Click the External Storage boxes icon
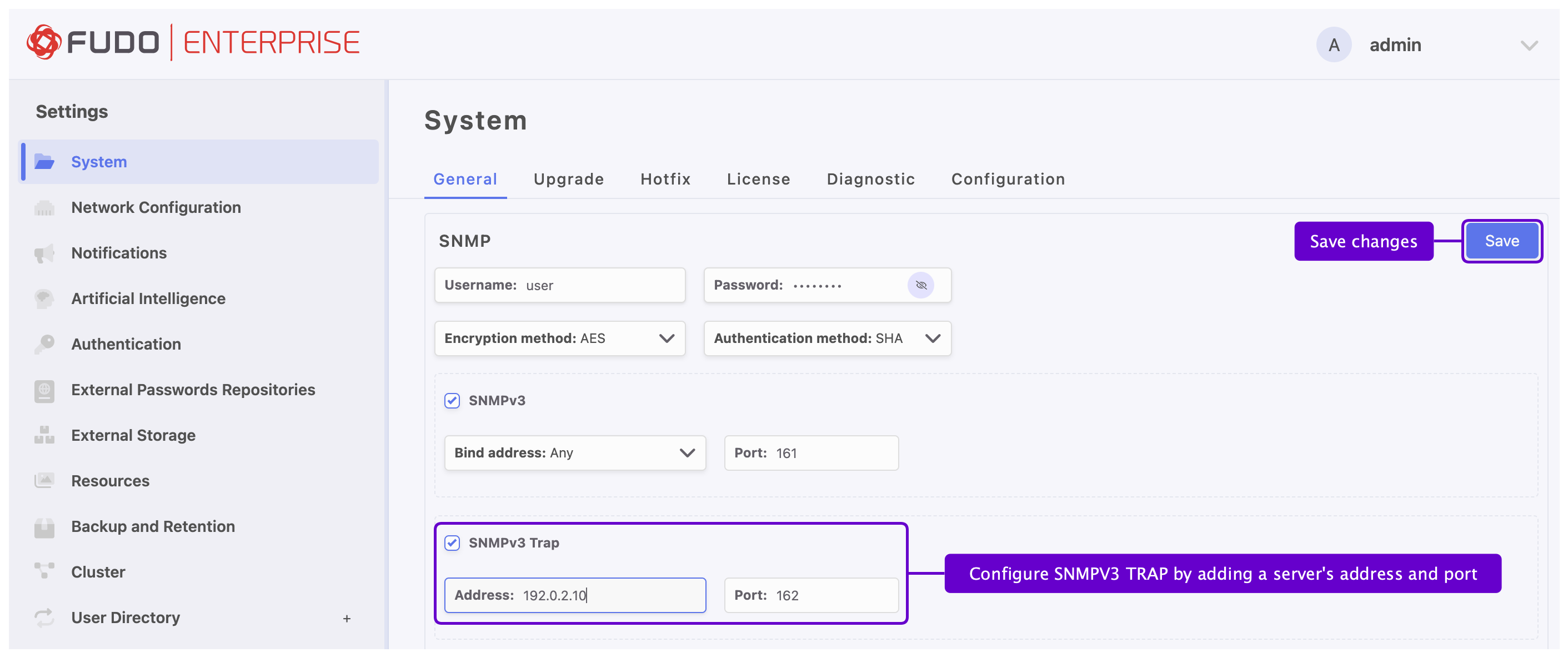Viewport: 1568px width, 662px height. [44, 435]
